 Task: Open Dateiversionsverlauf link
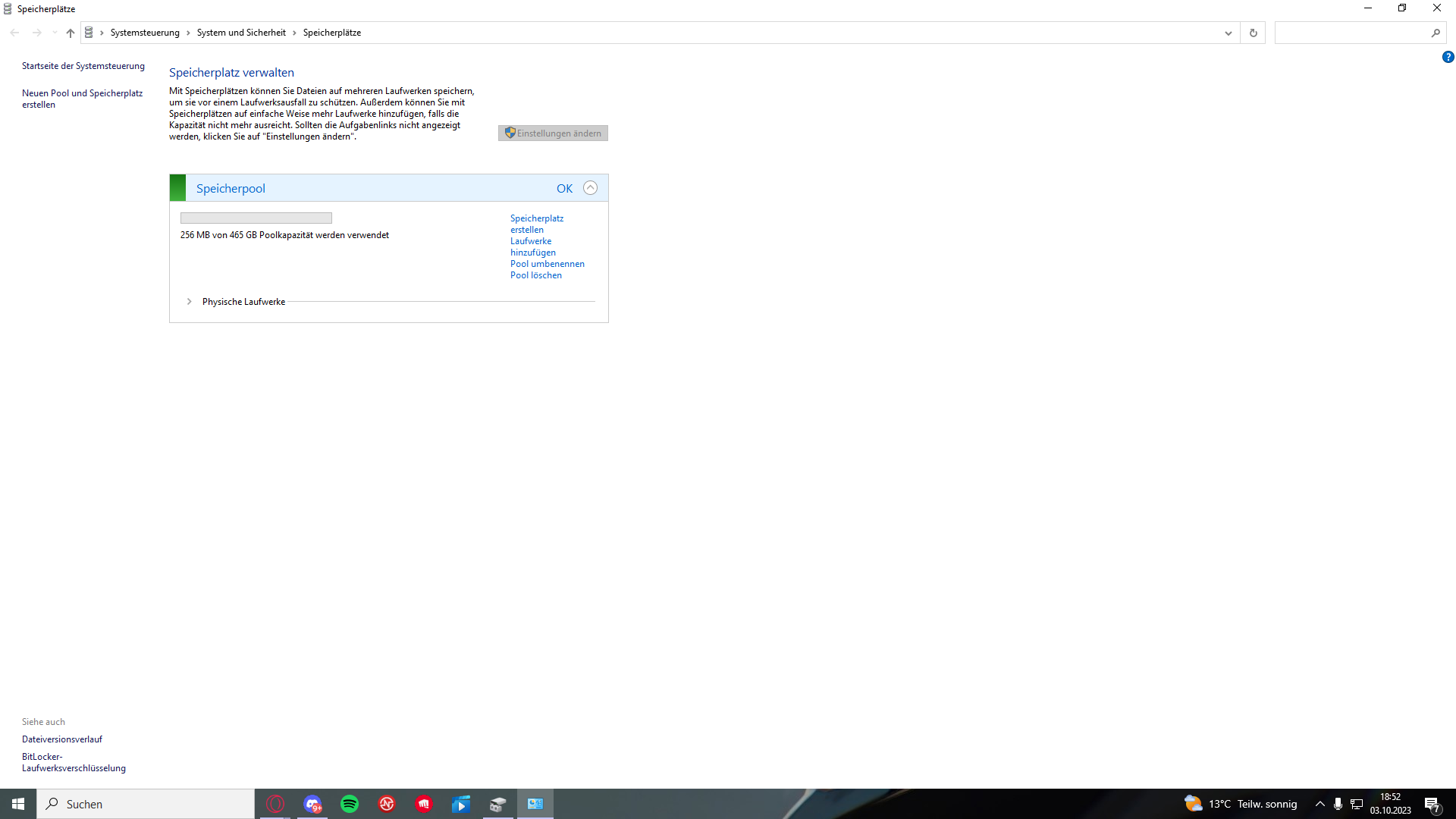(62, 739)
